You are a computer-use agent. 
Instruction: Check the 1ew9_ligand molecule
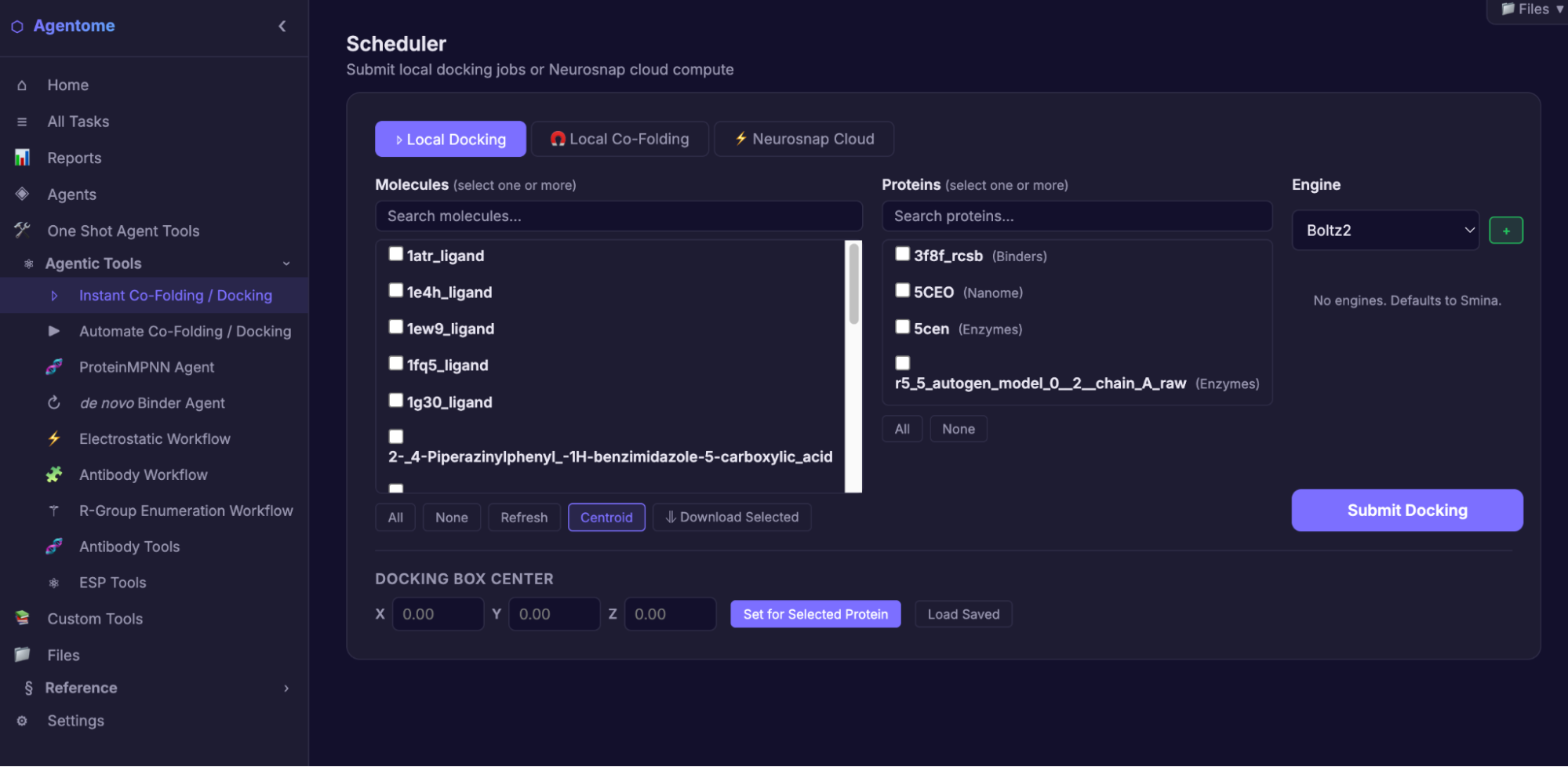[395, 326]
